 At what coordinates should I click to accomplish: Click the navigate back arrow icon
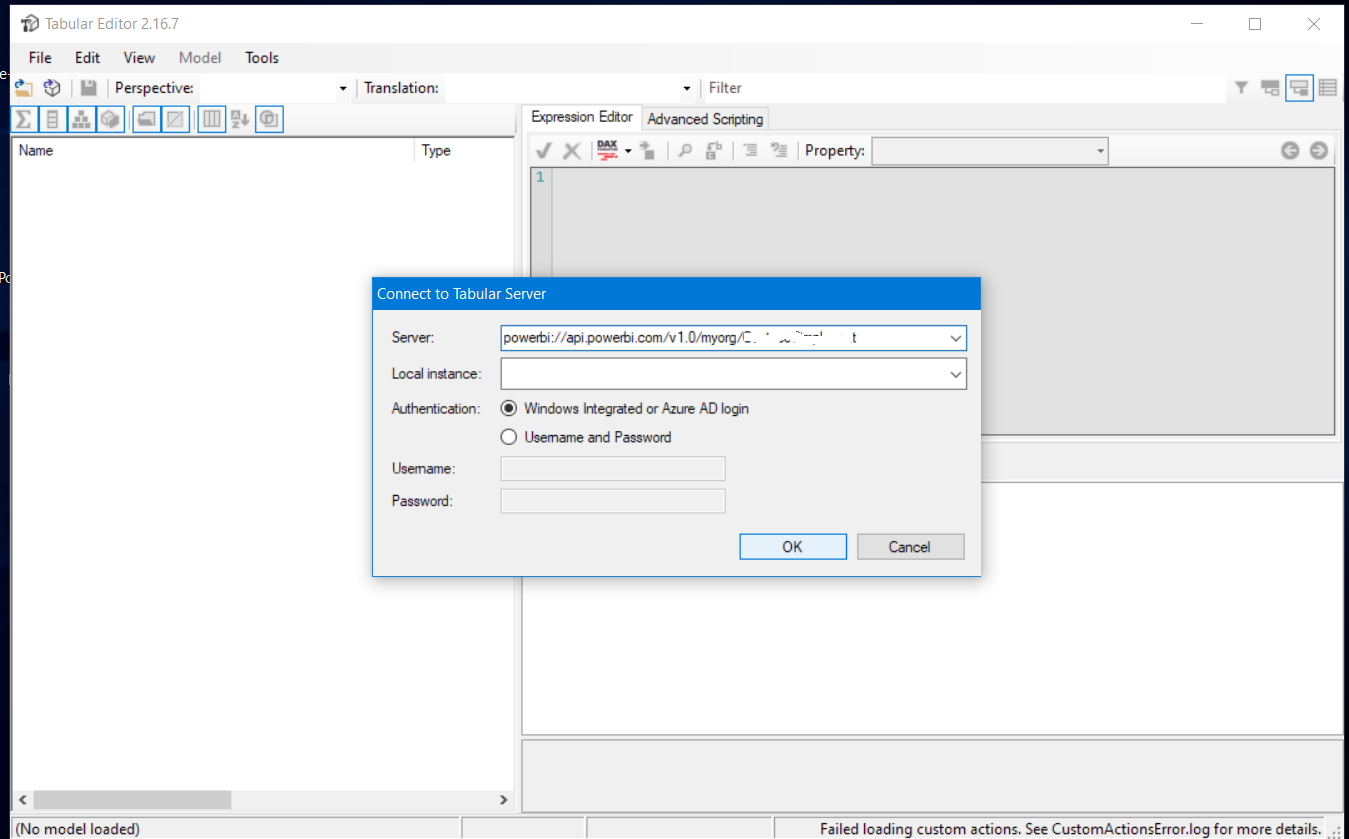(1290, 150)
